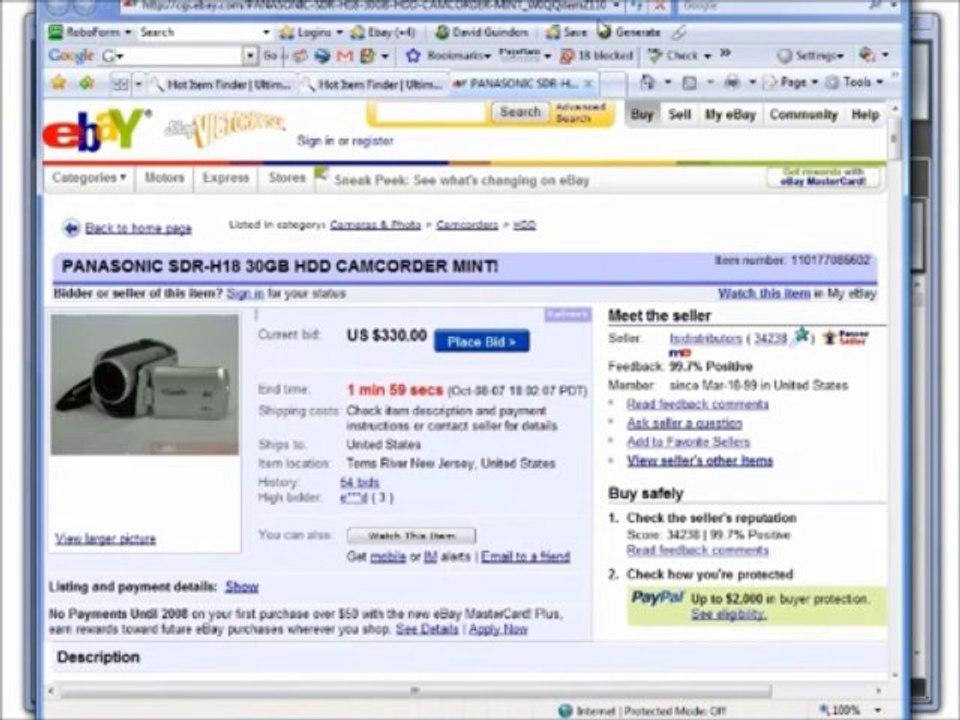Click the eBay MasterCard rewards banner
This screenshot has height=720, width=960.
pyautogui.click(x=823, y=177)
